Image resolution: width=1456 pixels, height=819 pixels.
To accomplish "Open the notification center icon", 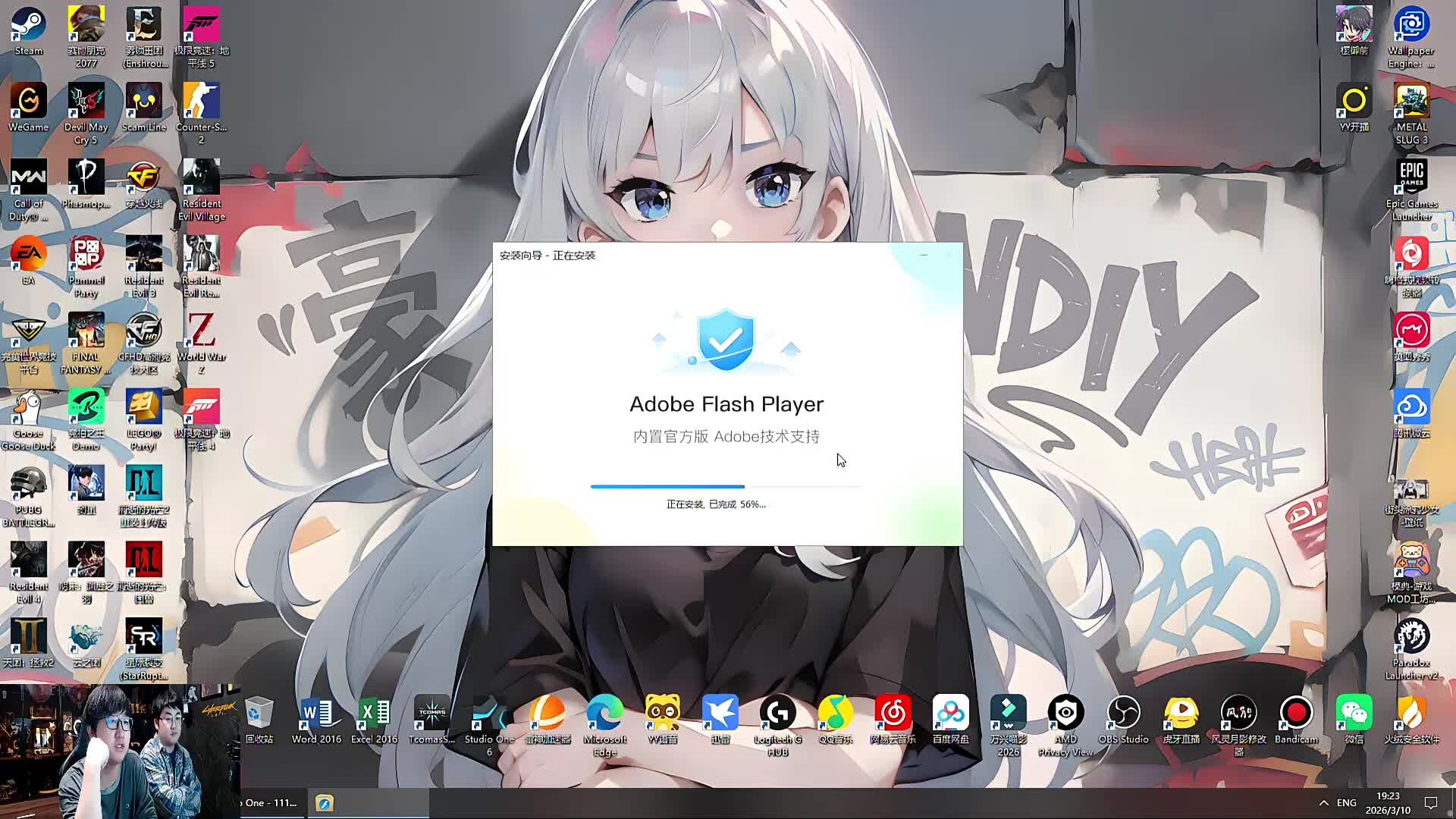I will click(1431, 803).
